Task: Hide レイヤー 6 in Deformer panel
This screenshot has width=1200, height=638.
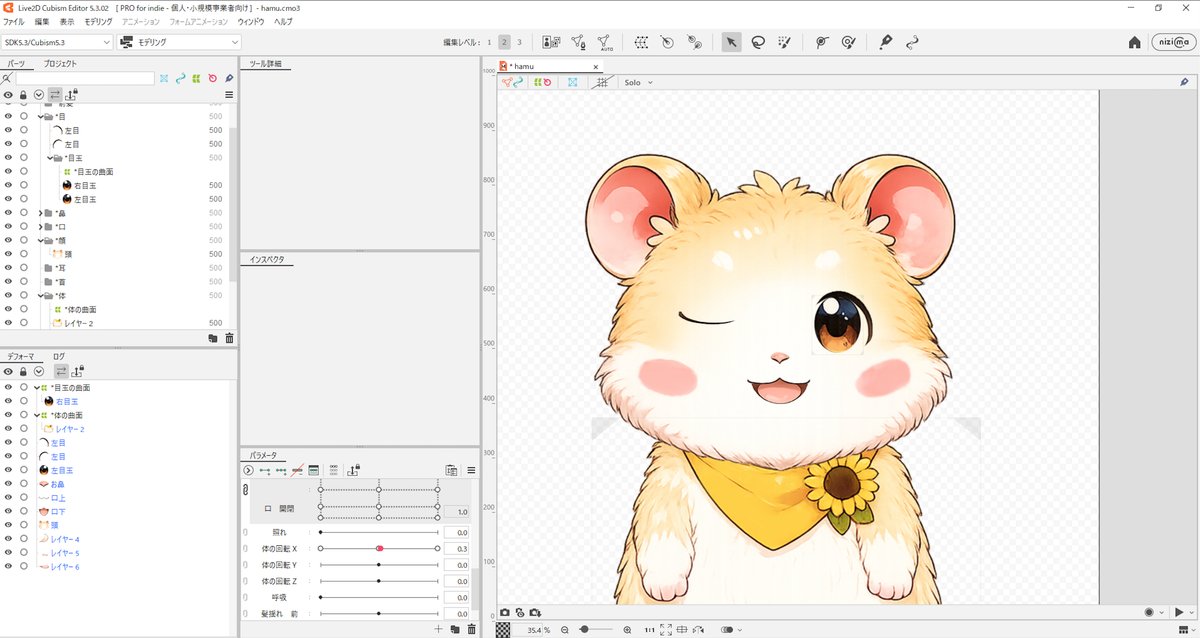Action: click(8, 567)
